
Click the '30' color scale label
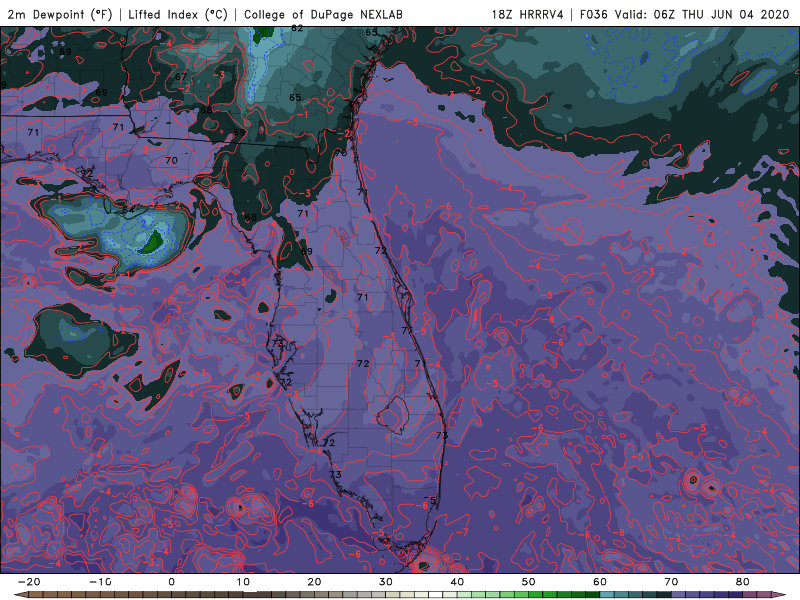coord(386,582)
